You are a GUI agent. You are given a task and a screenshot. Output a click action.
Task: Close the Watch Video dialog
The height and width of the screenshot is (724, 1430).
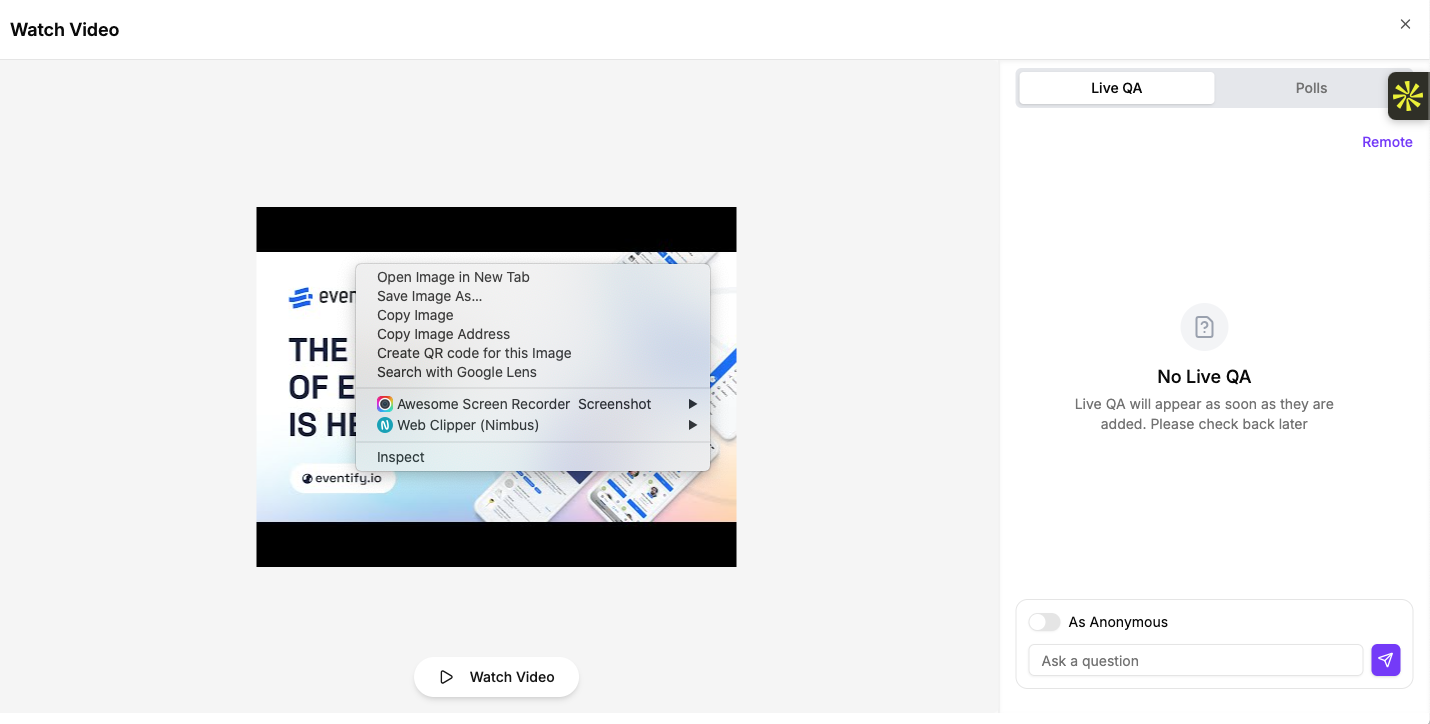[x=1405, y=24]
